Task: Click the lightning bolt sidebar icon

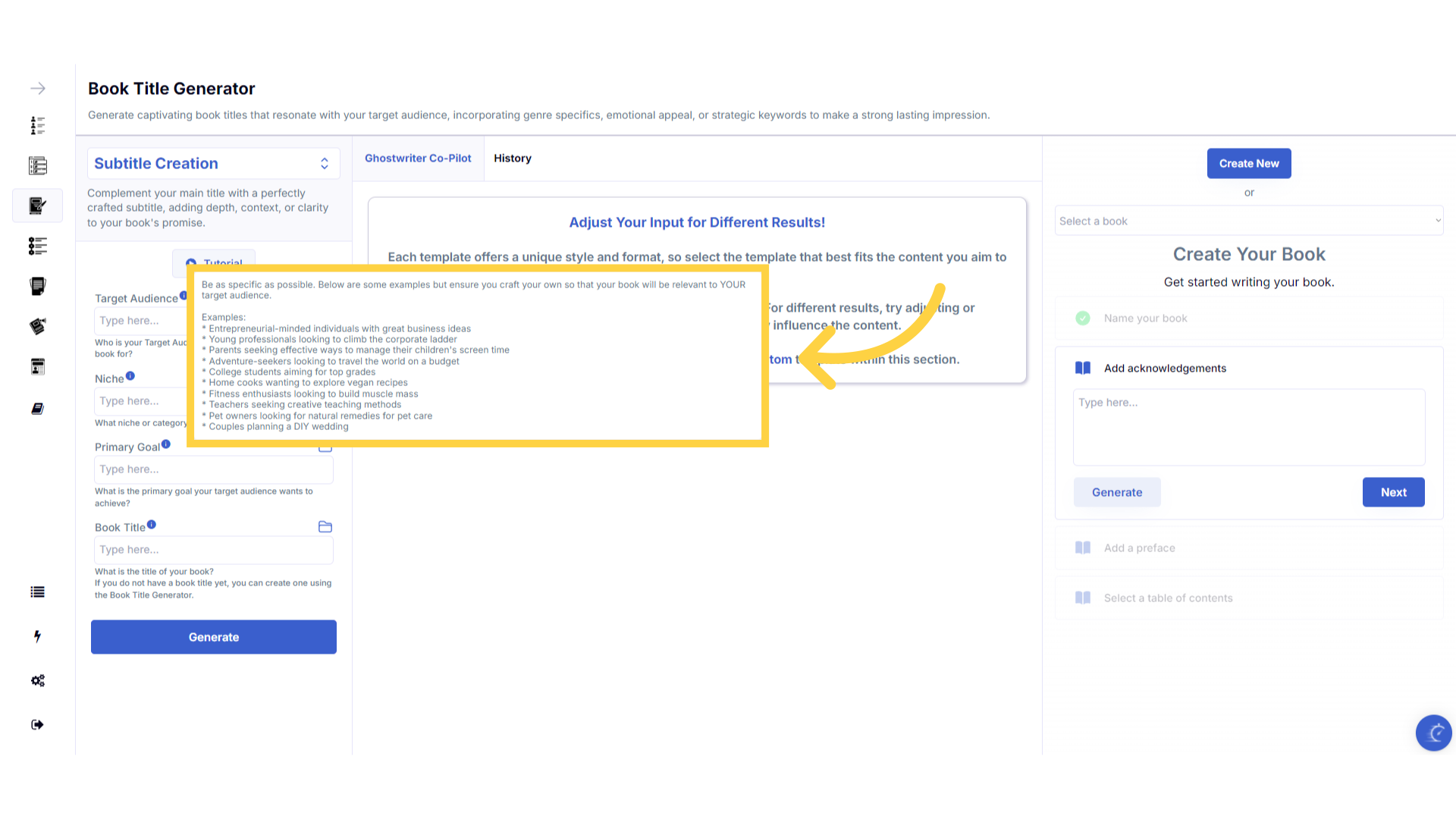Action: pyautogui.click(x=37, y=636)
